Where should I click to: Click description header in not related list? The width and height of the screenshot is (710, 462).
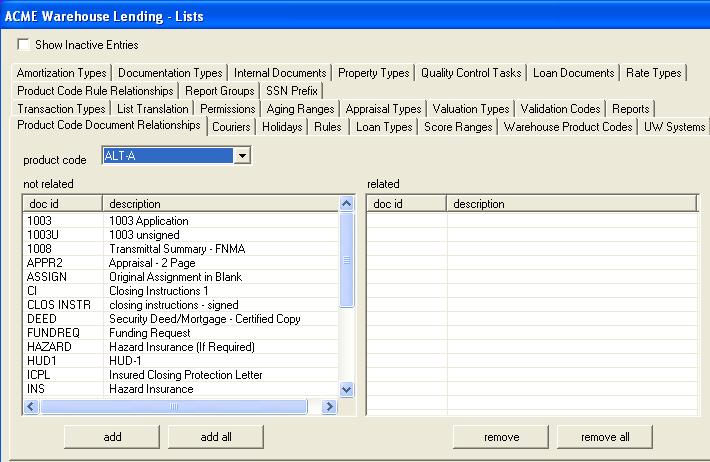coord(221,204)
